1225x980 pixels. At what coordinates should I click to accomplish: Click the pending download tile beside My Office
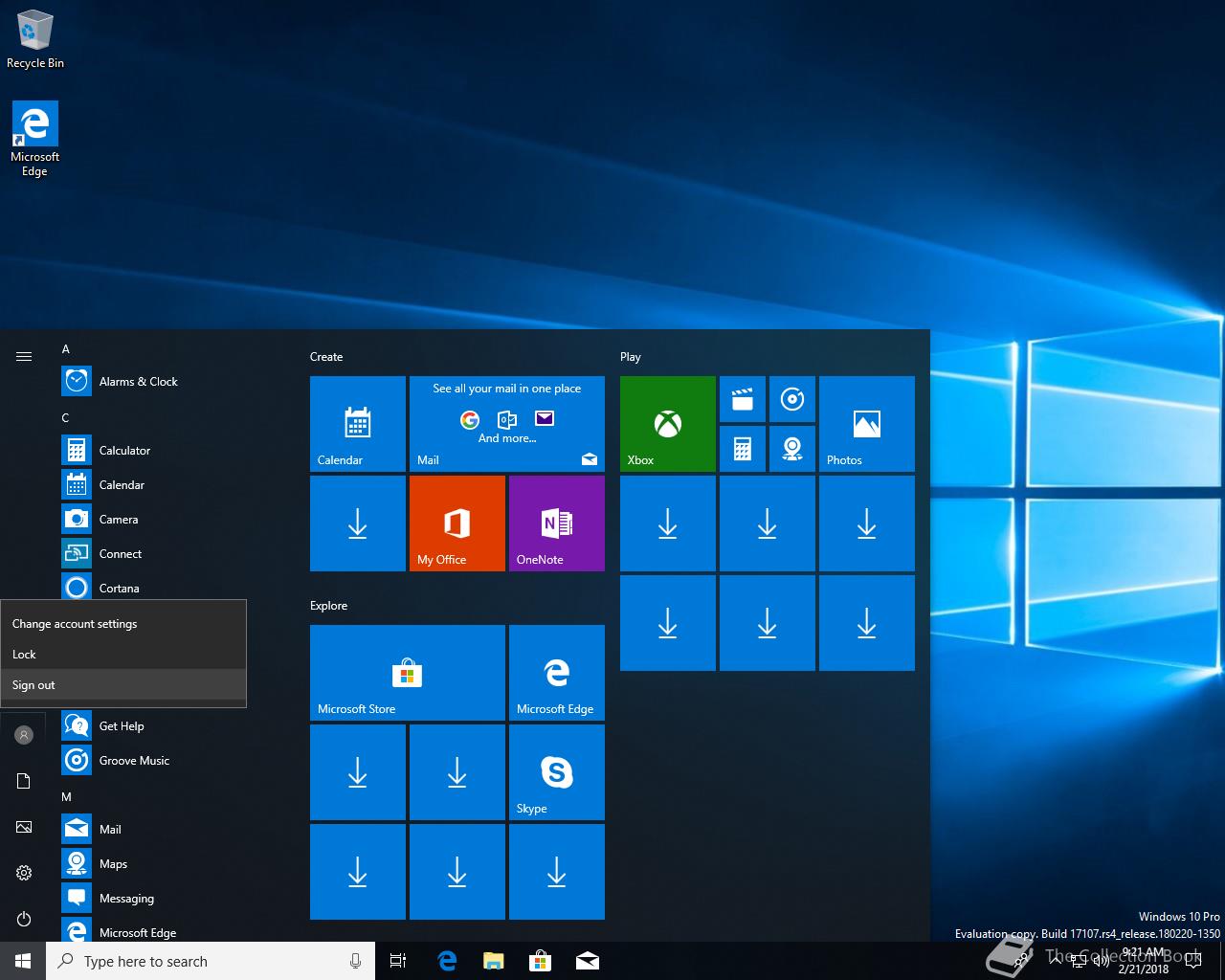click(x=358, y=523)
